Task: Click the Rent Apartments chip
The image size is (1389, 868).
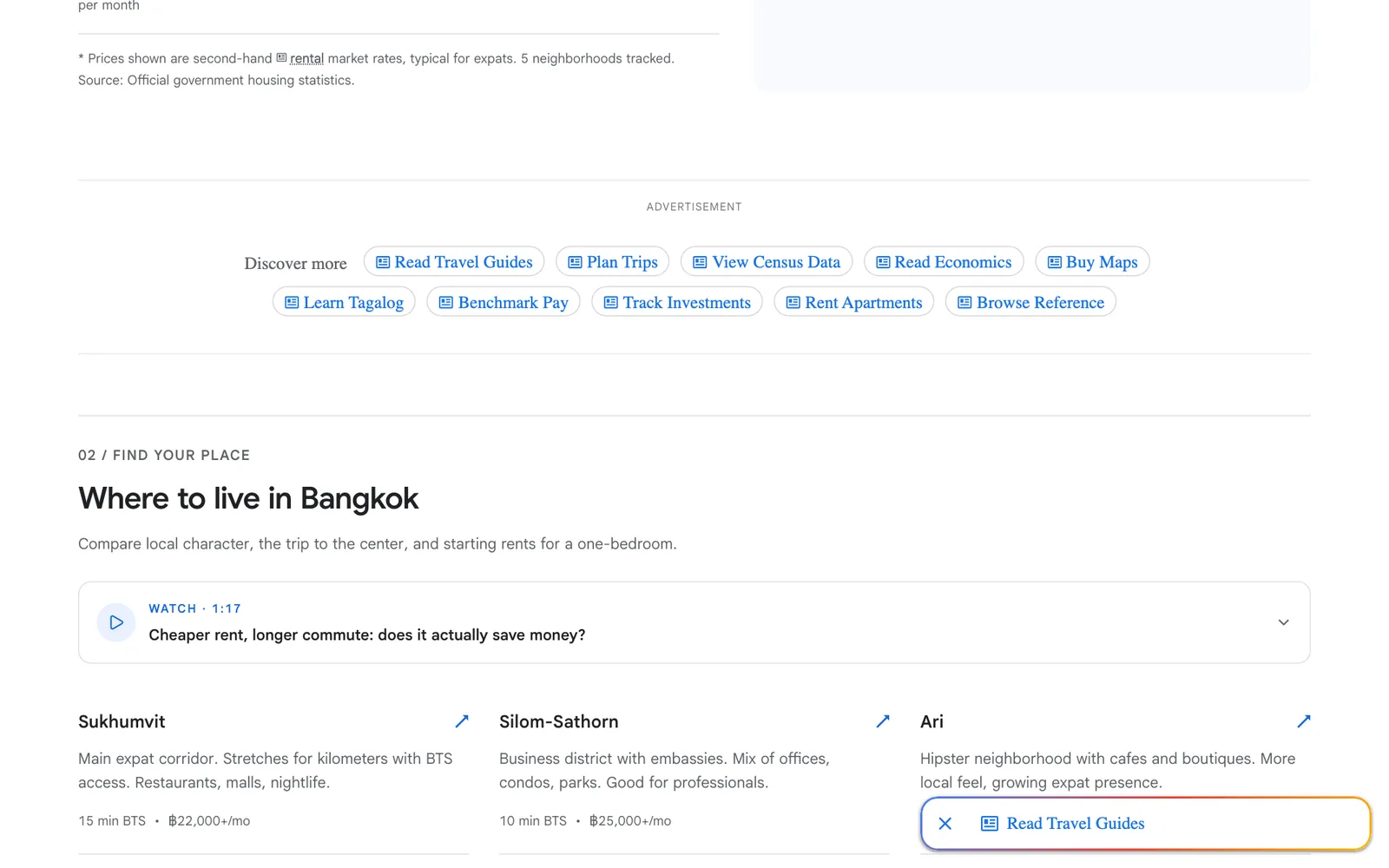Action: 854,302
